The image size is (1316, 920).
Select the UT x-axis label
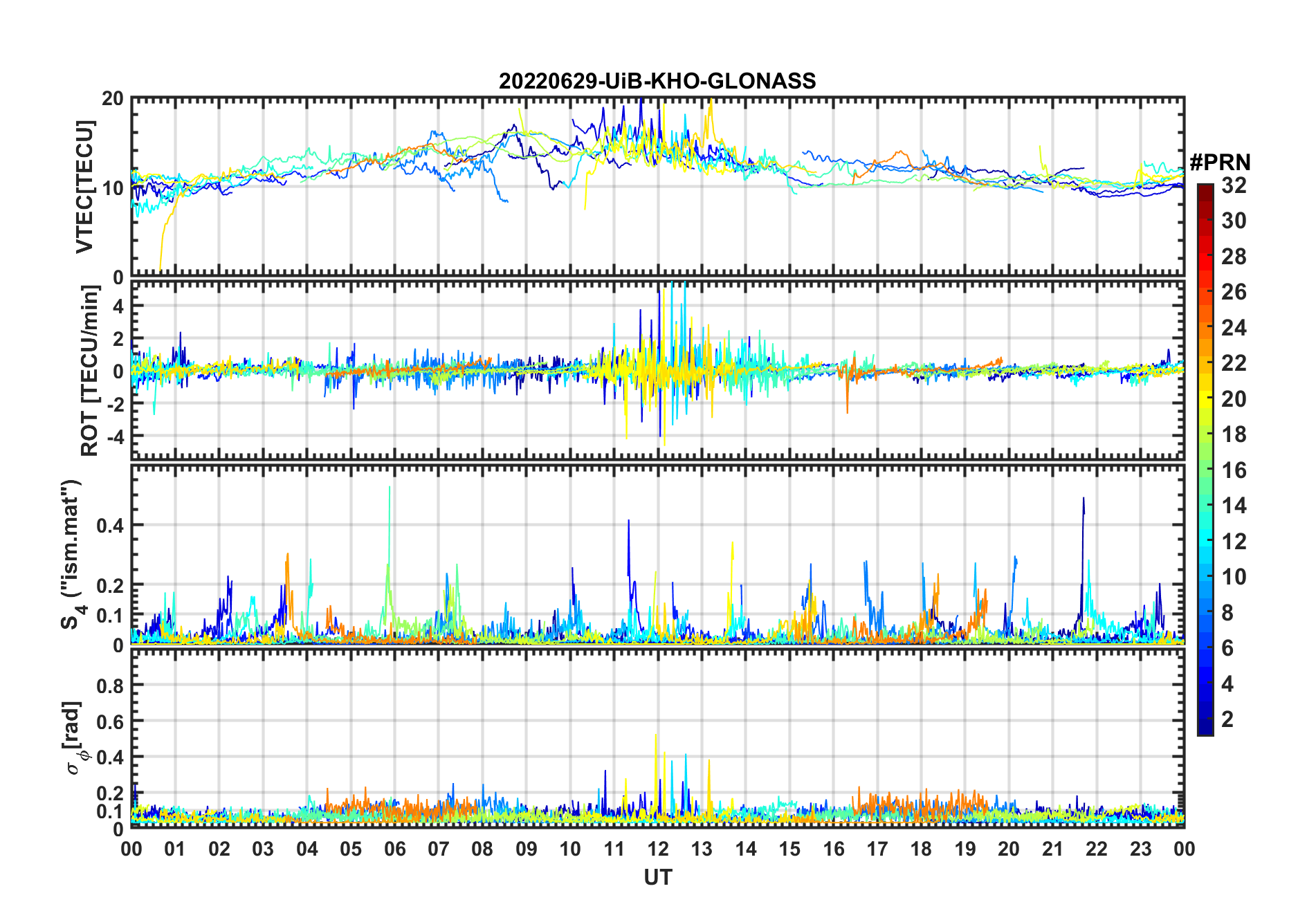coord(657,878)
